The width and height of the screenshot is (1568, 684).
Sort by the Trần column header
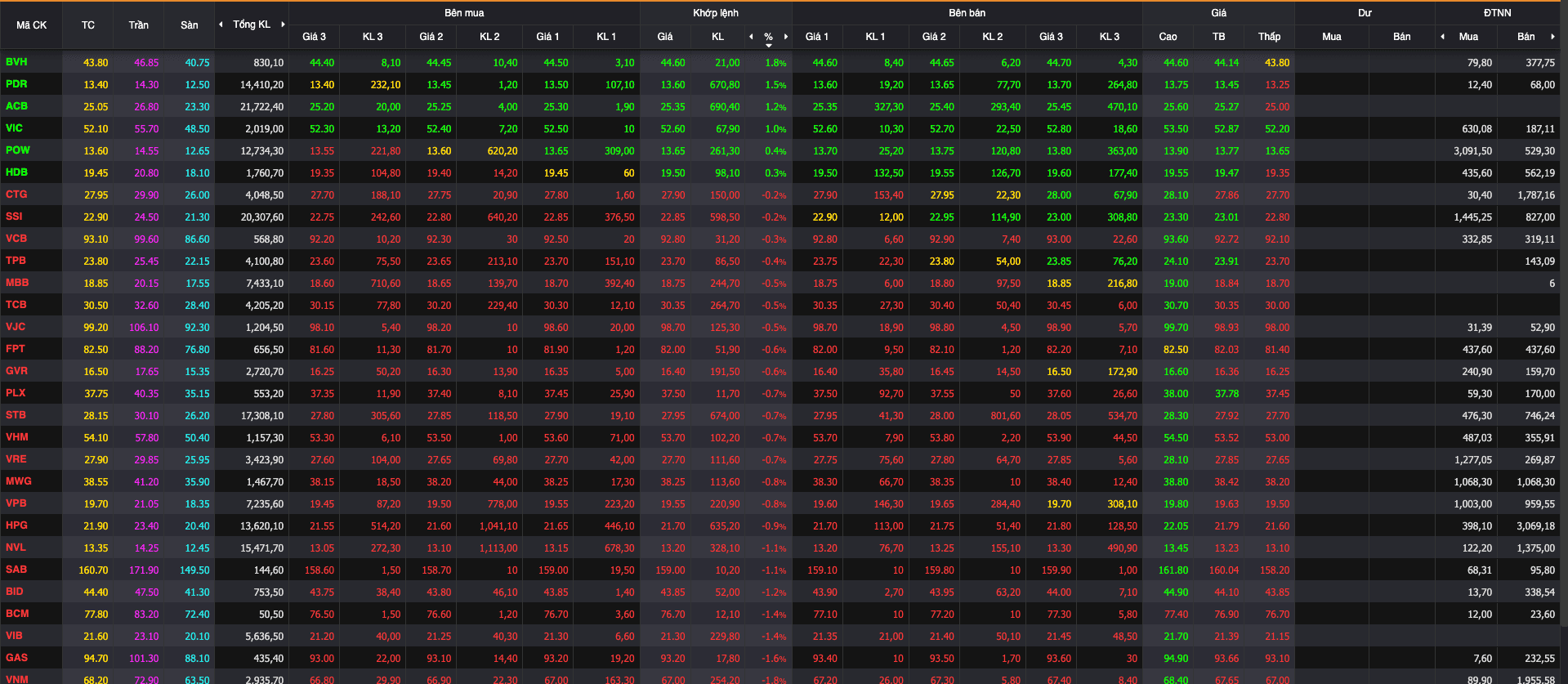139,25
